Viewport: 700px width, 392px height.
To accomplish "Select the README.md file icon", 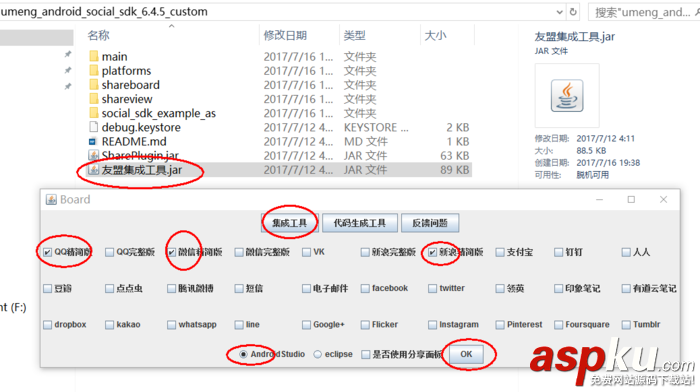I will (92, 142).
